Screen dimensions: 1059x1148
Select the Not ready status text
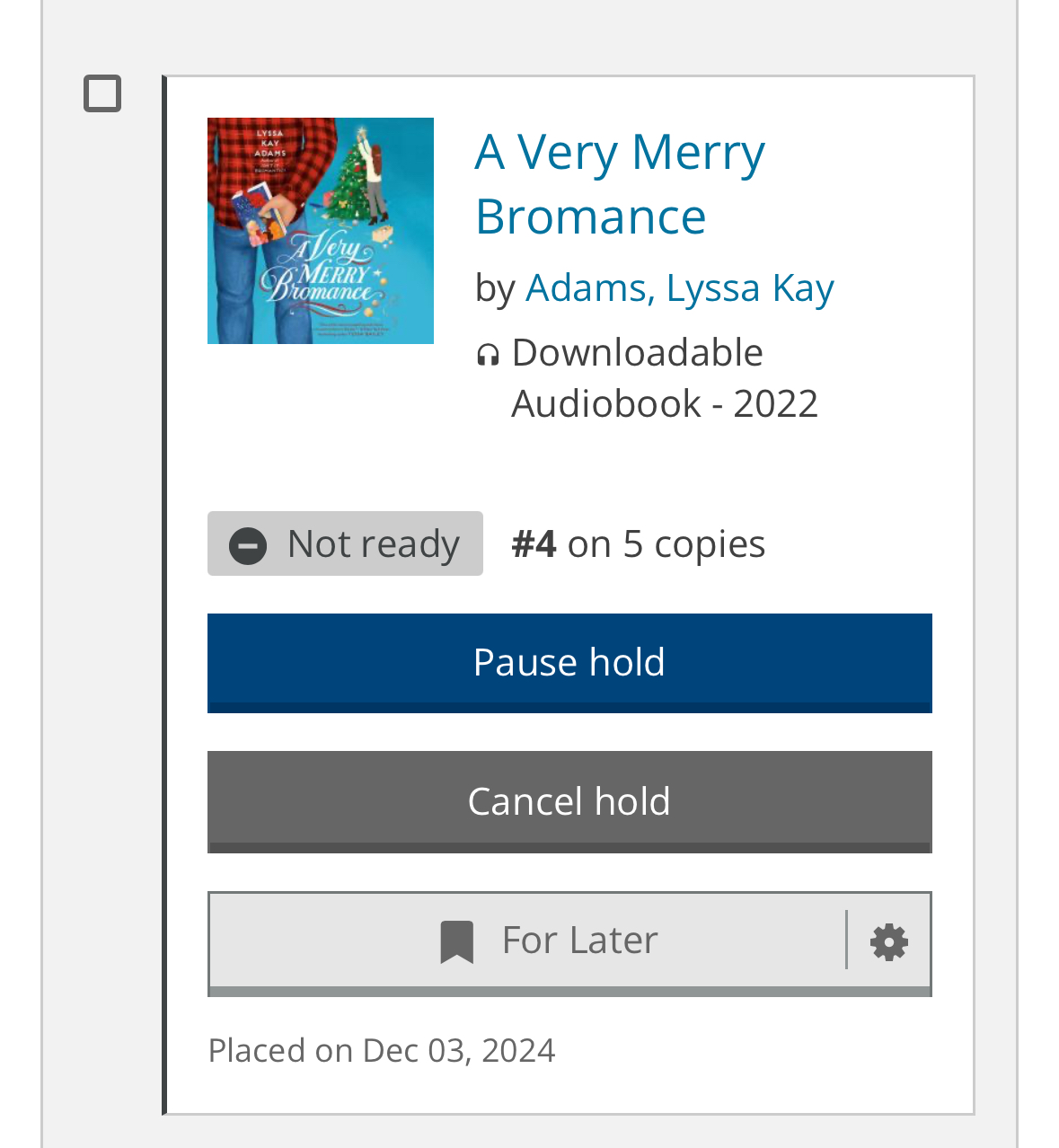click(373, 544)
